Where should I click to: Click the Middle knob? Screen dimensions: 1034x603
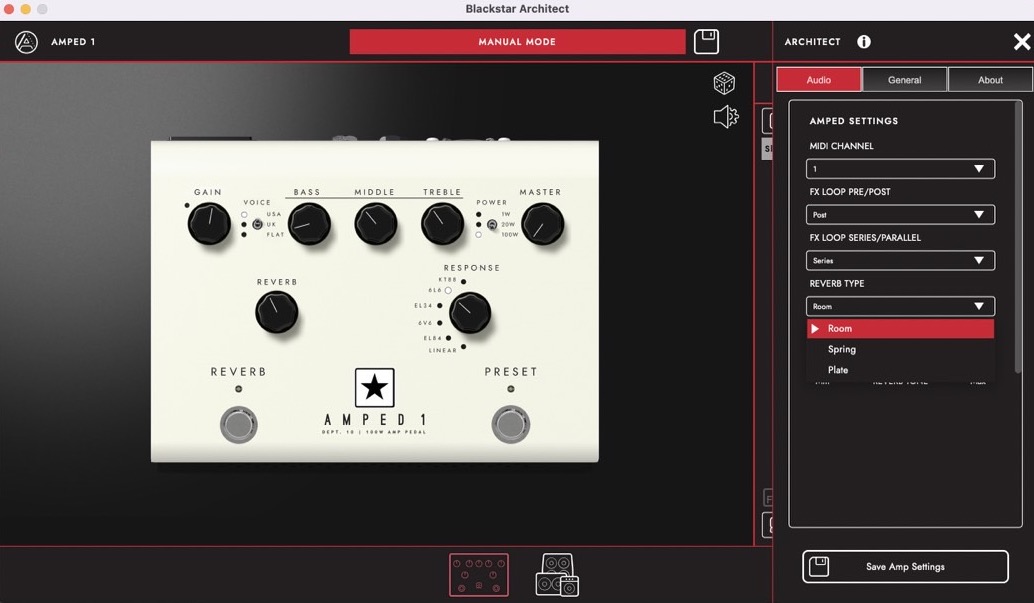pyautogui.click(x=375, y=224)
